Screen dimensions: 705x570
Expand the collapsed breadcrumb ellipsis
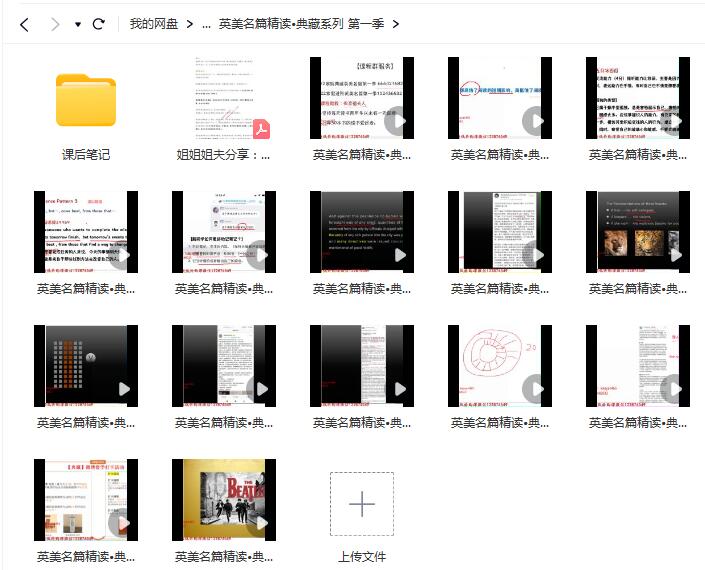click(205, 24)
